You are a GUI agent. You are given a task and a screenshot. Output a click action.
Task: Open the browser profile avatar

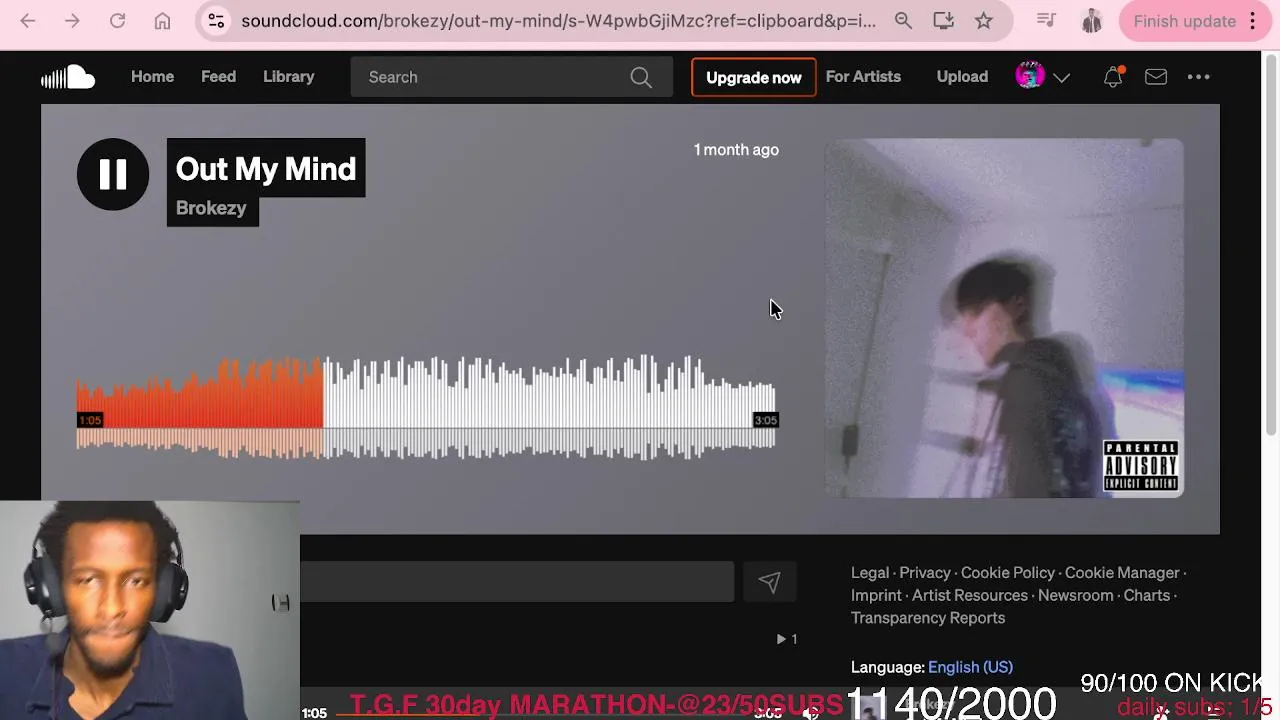coord(1092,21)
